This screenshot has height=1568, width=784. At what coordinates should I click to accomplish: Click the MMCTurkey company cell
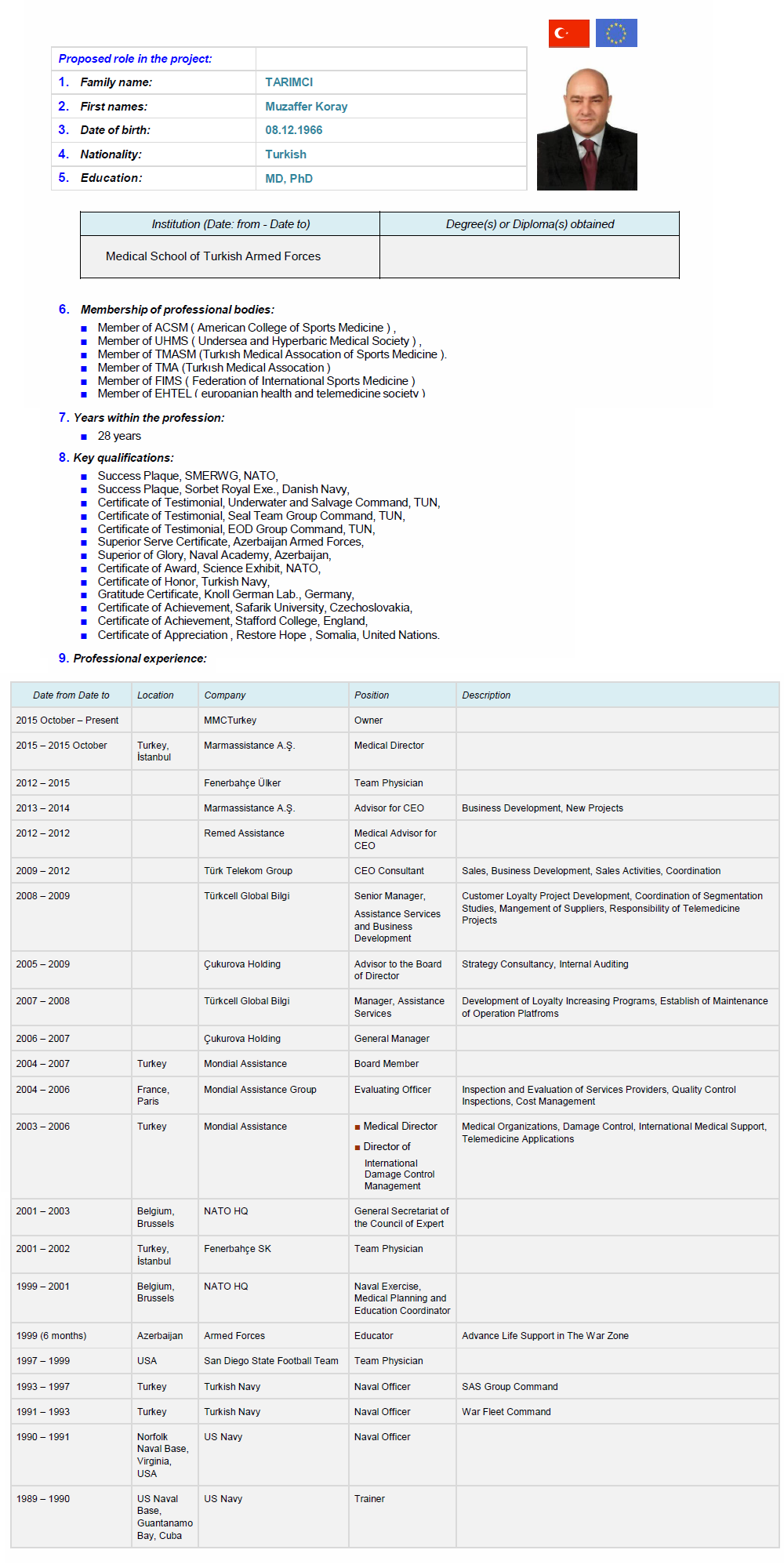(x=230, y=720)
